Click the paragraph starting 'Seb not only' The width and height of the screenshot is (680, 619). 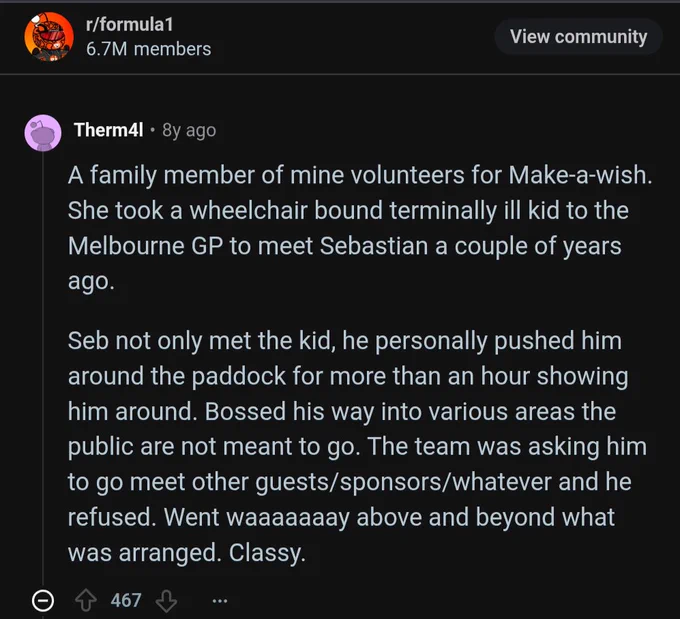pos(357,447)
